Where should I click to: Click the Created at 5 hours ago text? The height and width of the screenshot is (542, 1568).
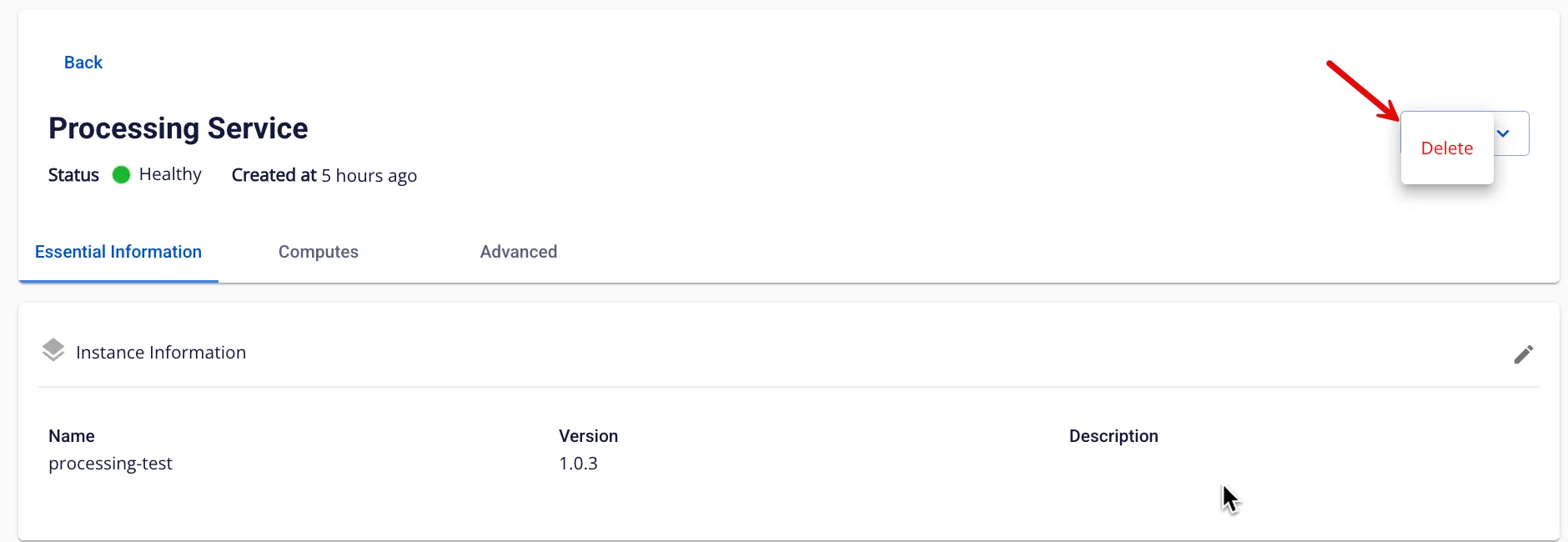click(324, 175)
